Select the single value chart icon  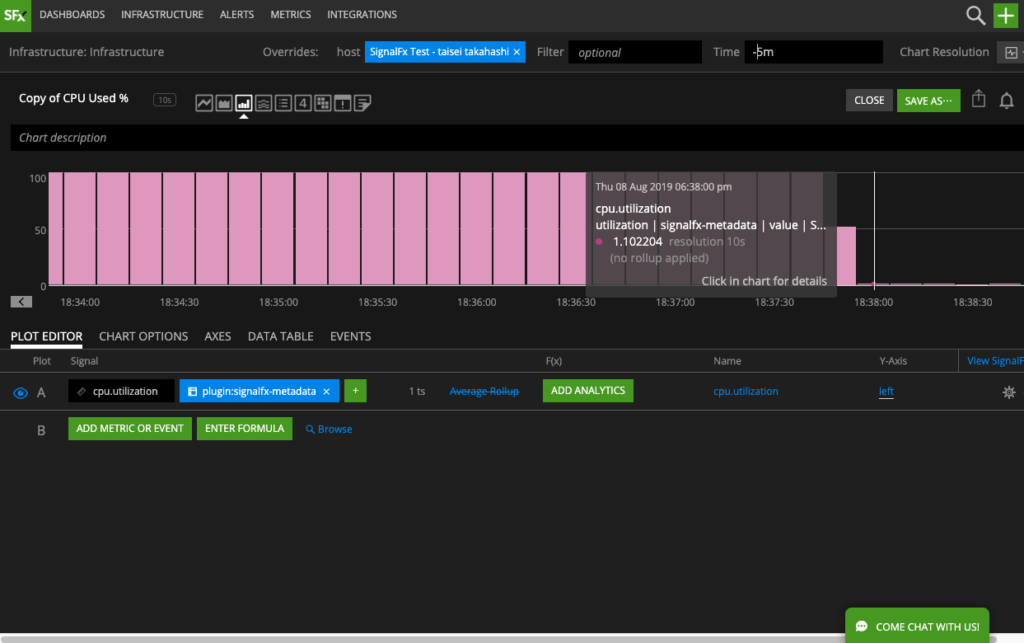click(303, 102)
